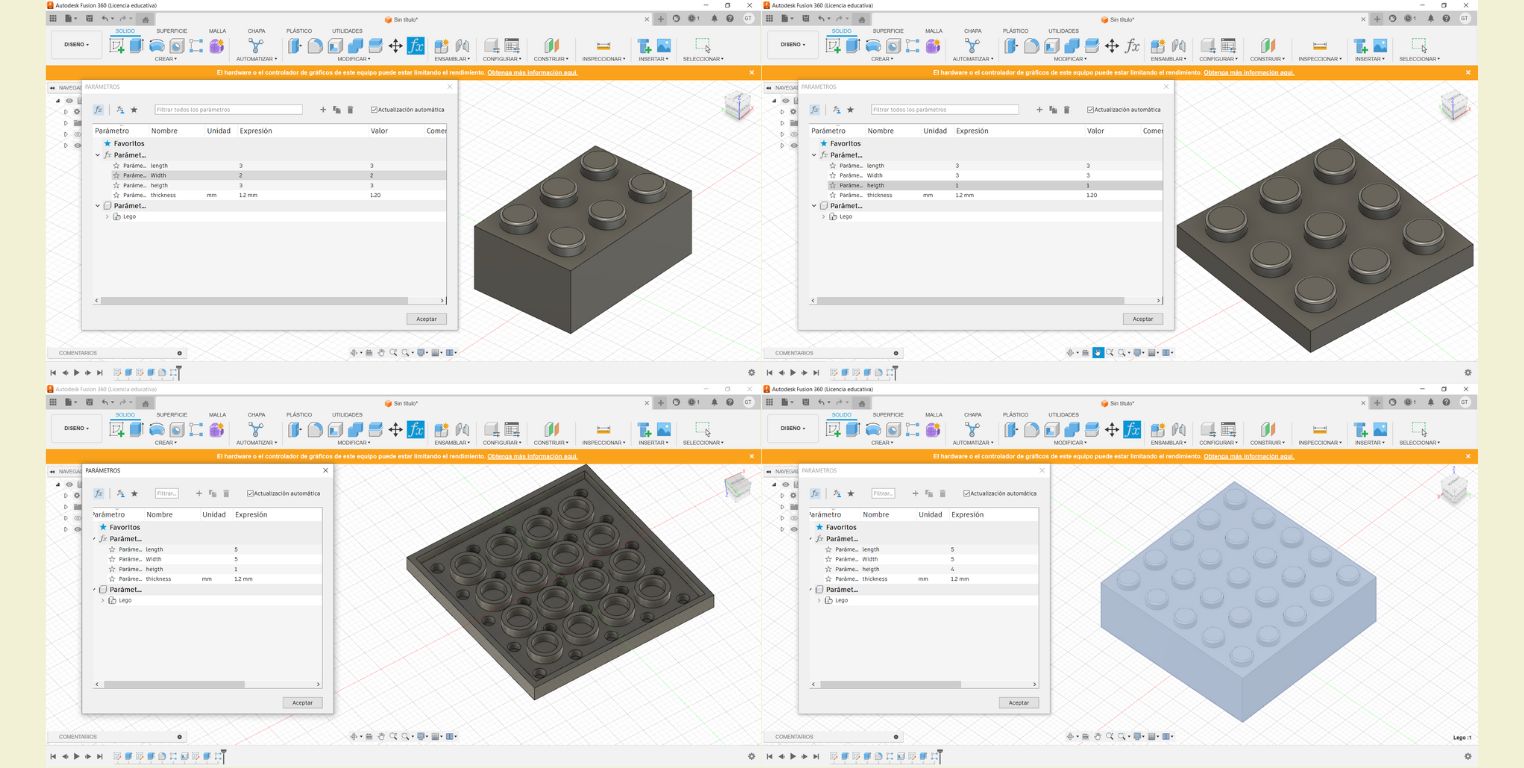The height and width of the screenshot is (768, 1524).
Task: Click timeline end marker in top-right window
Action: point(895,372)
